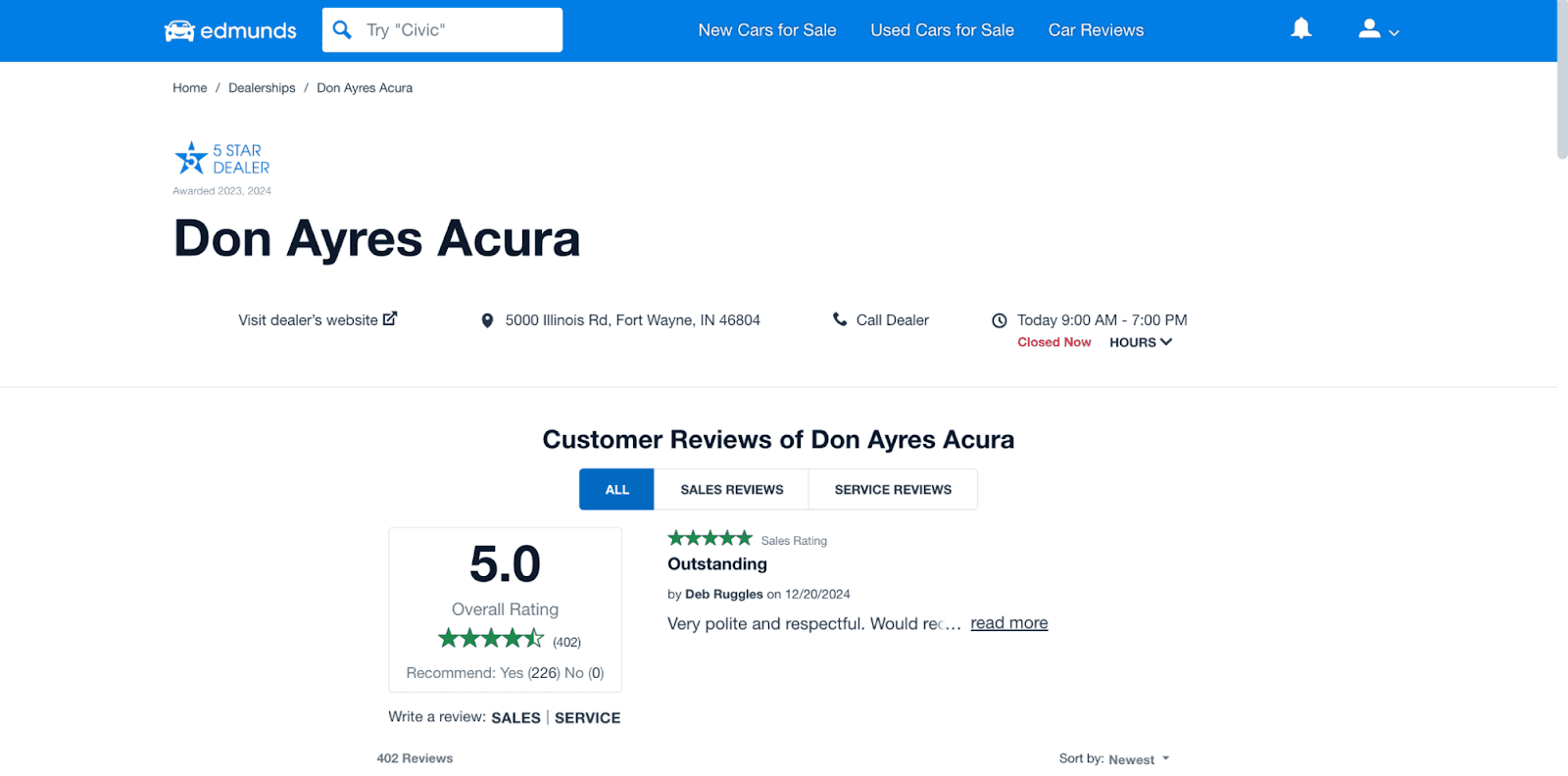
Task: Open Car Reviews menu
Action: click(1096, 30)
